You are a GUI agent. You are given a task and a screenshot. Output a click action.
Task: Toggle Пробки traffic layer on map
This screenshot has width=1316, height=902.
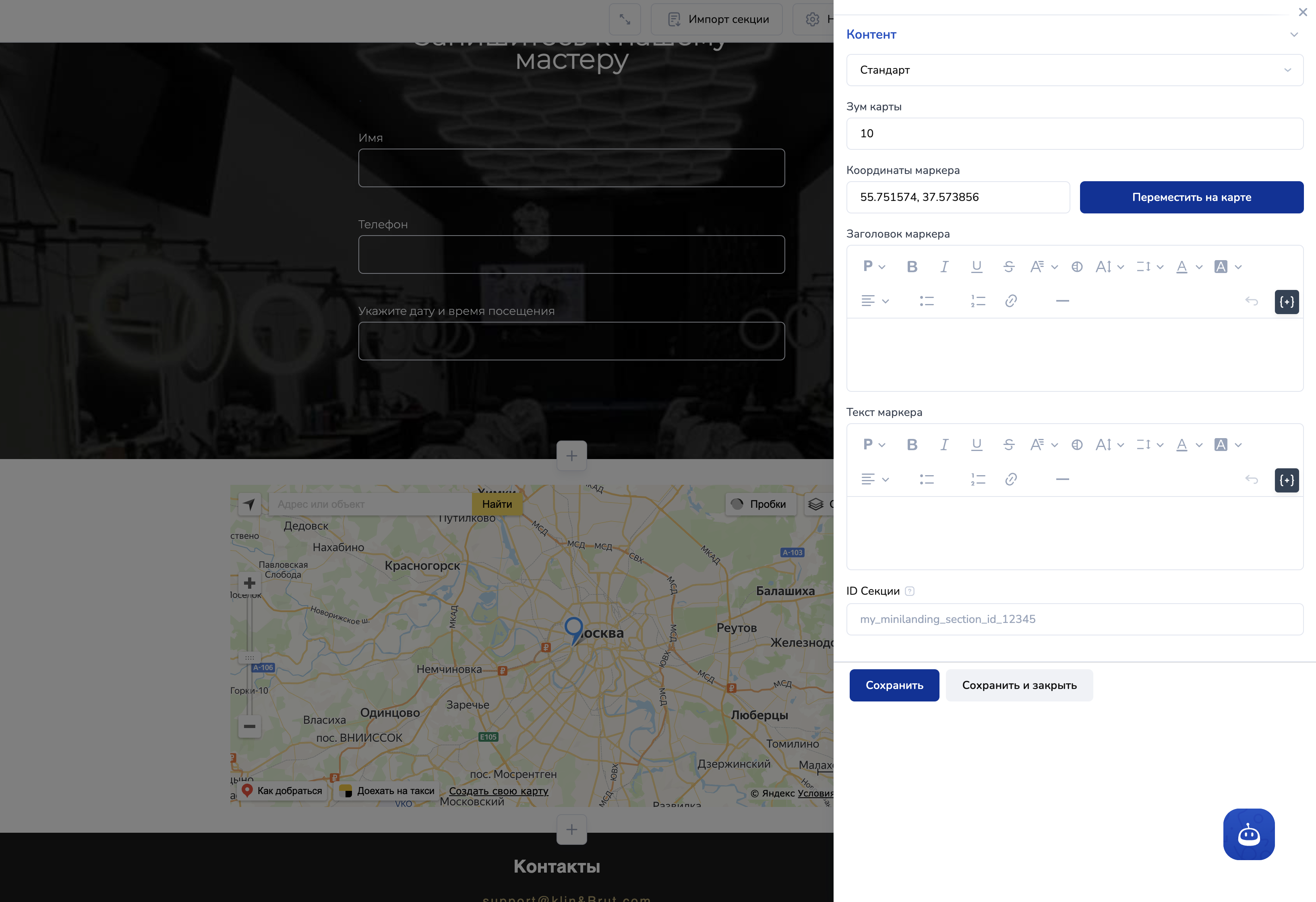pyautogui.click(x=761, y=504)
